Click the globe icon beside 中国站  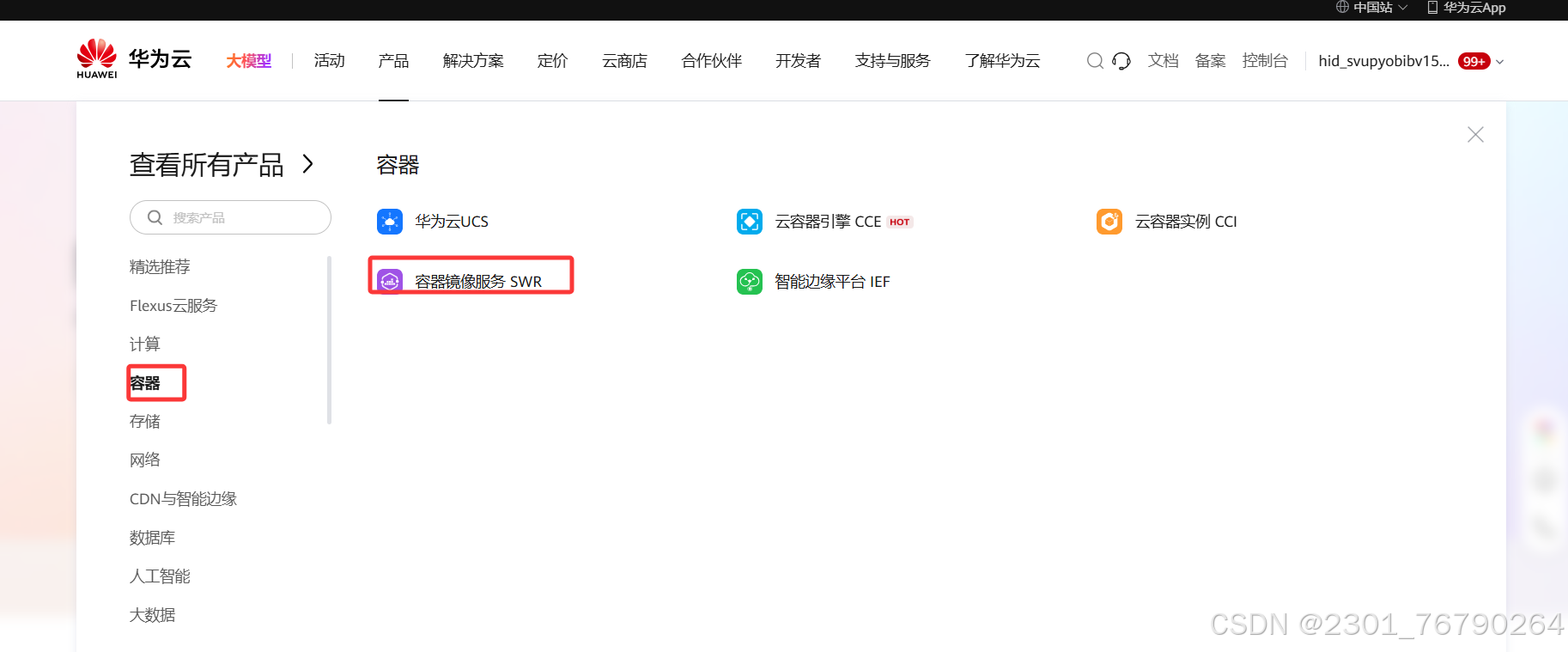[x=1342, y=8]
